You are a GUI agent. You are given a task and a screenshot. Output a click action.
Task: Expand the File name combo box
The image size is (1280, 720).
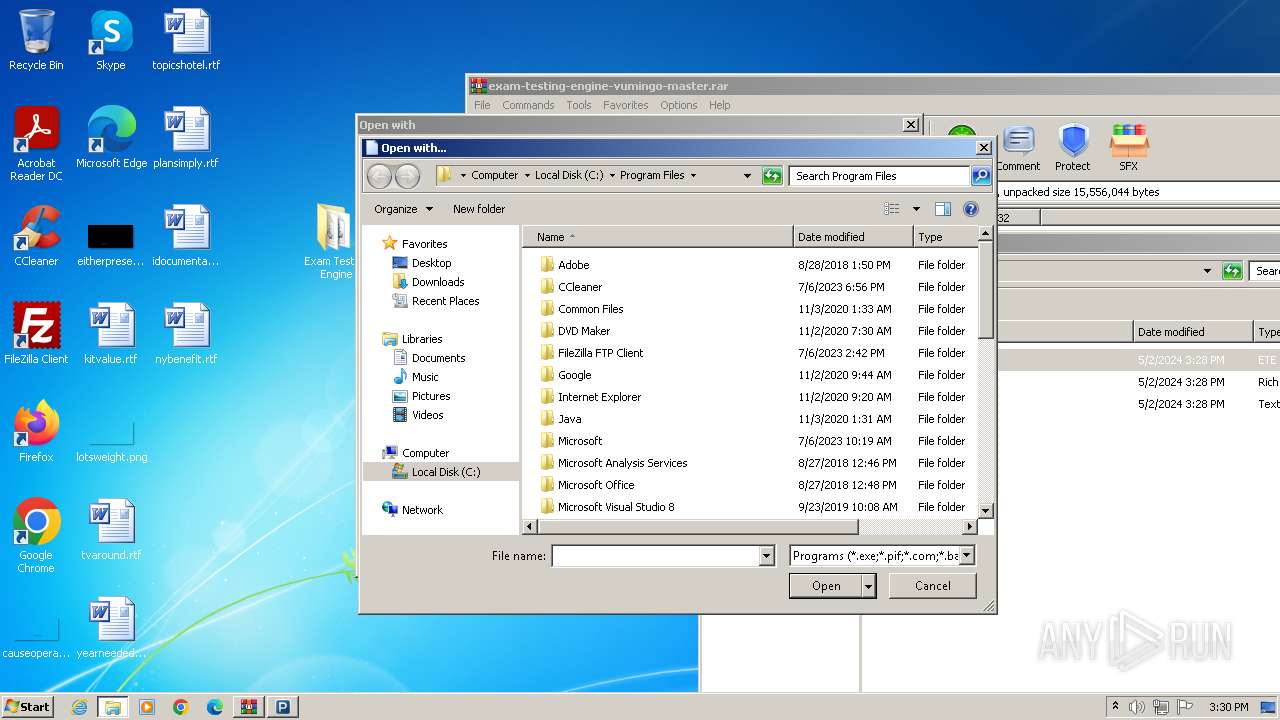767,556
